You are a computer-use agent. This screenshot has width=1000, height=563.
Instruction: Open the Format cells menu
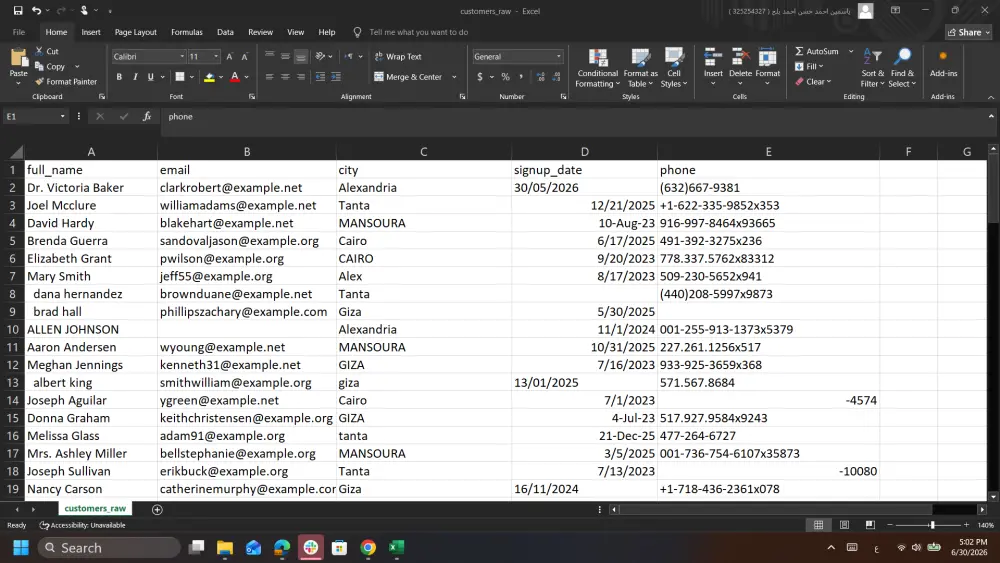(767, 66)
